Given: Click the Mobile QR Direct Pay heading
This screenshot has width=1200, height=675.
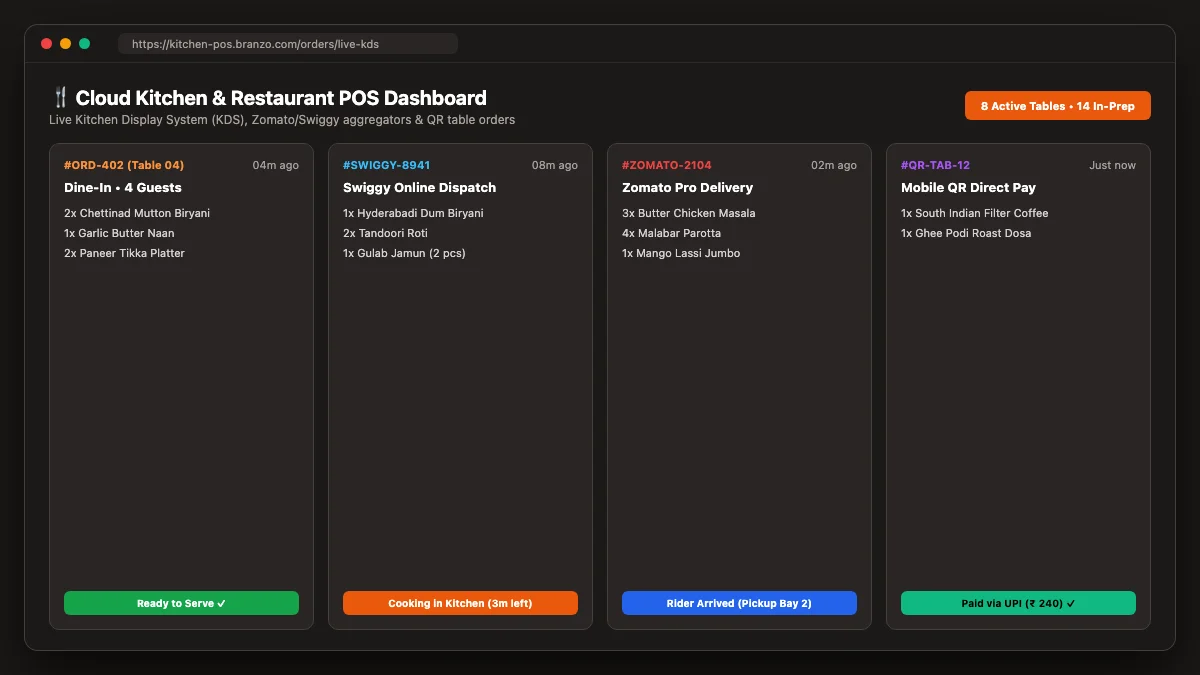Looking at the screenshot, I should coord(968,187).
